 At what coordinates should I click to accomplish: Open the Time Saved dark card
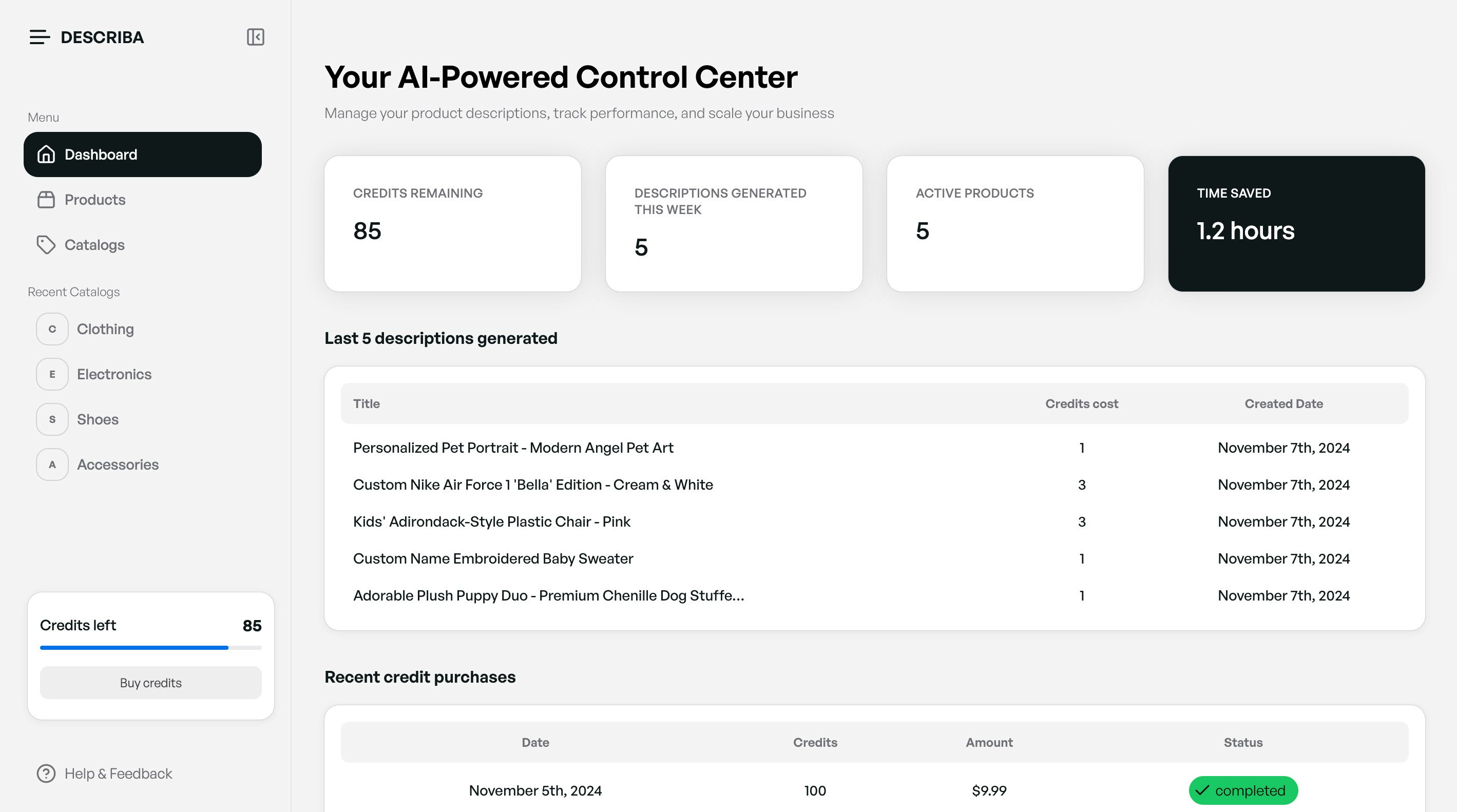pos(1296,224)
